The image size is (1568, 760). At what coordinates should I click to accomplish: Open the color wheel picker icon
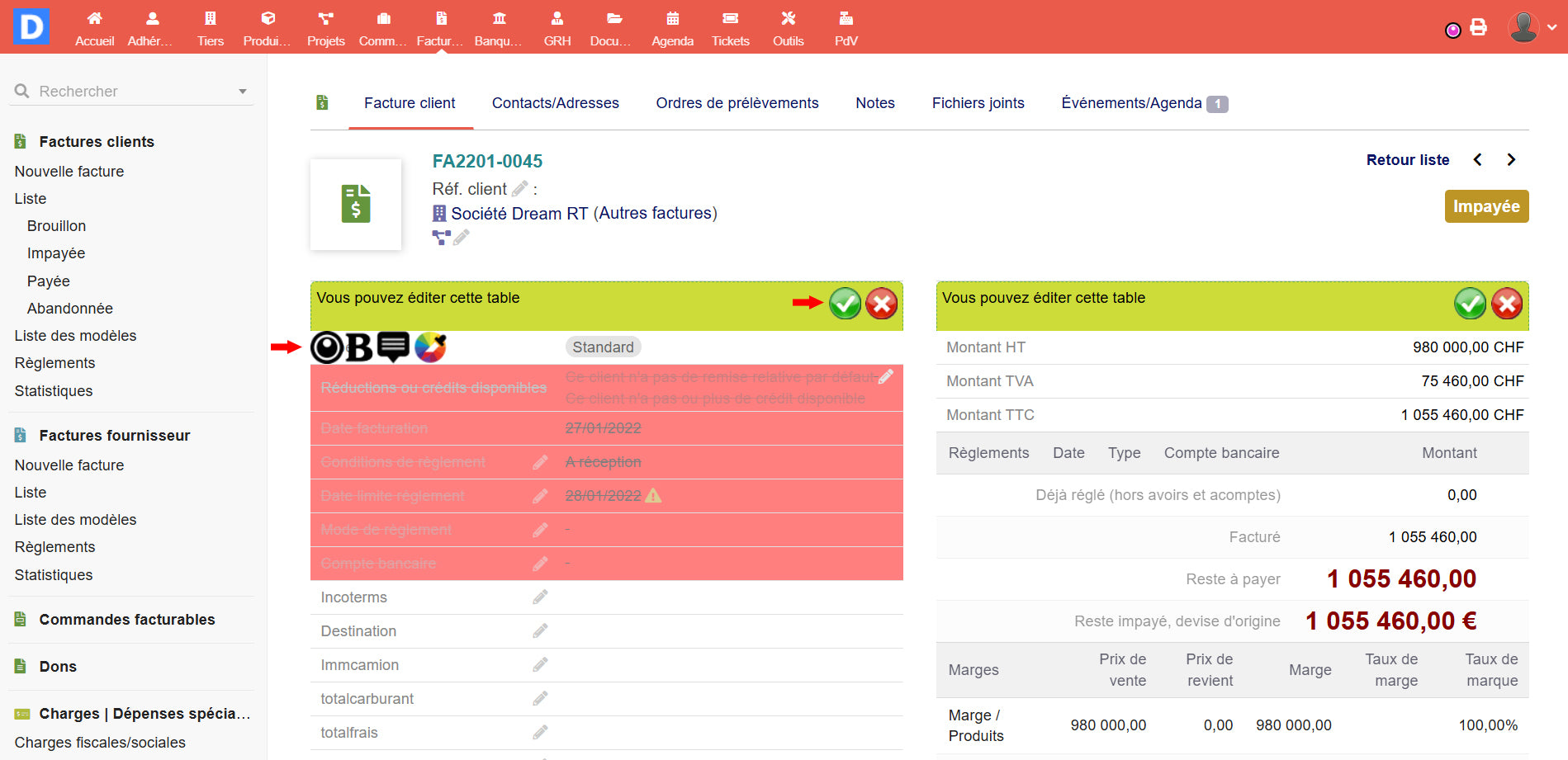click(x=430, y=347)
